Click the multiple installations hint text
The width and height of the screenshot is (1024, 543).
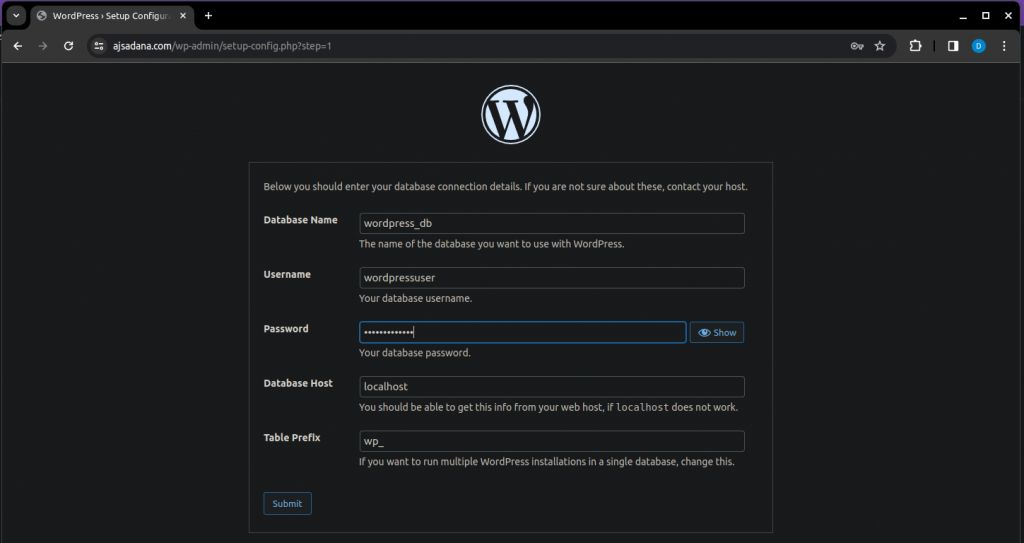[x=547, y=462]
